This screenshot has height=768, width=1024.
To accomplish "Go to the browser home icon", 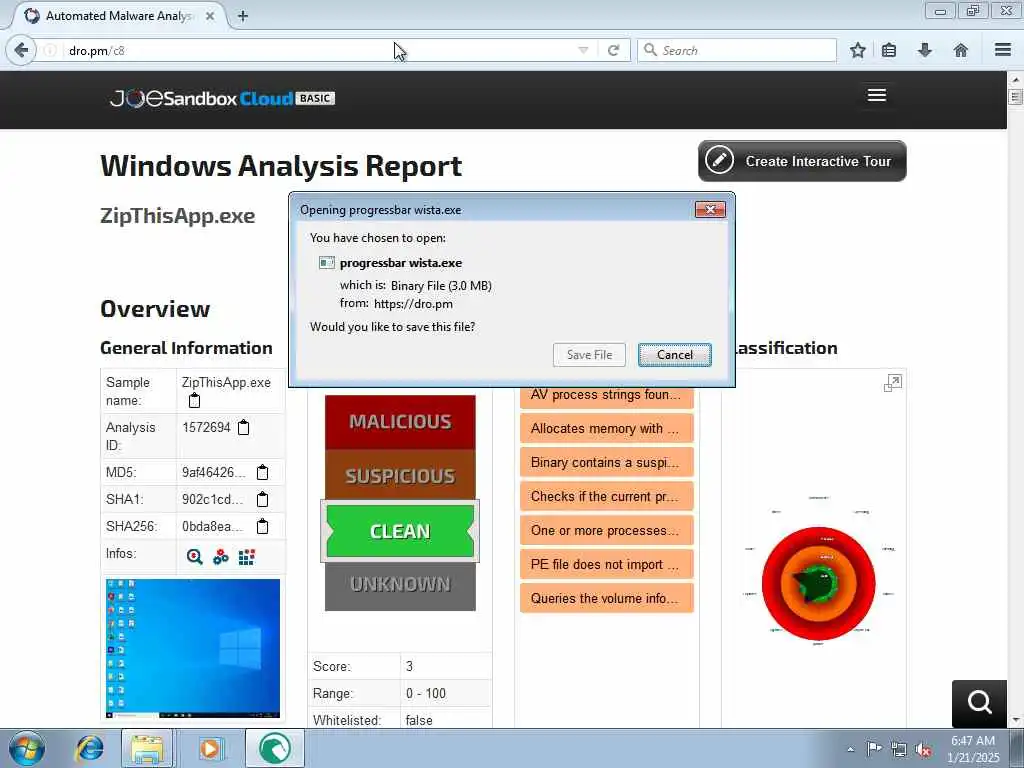I will [961, 50].
